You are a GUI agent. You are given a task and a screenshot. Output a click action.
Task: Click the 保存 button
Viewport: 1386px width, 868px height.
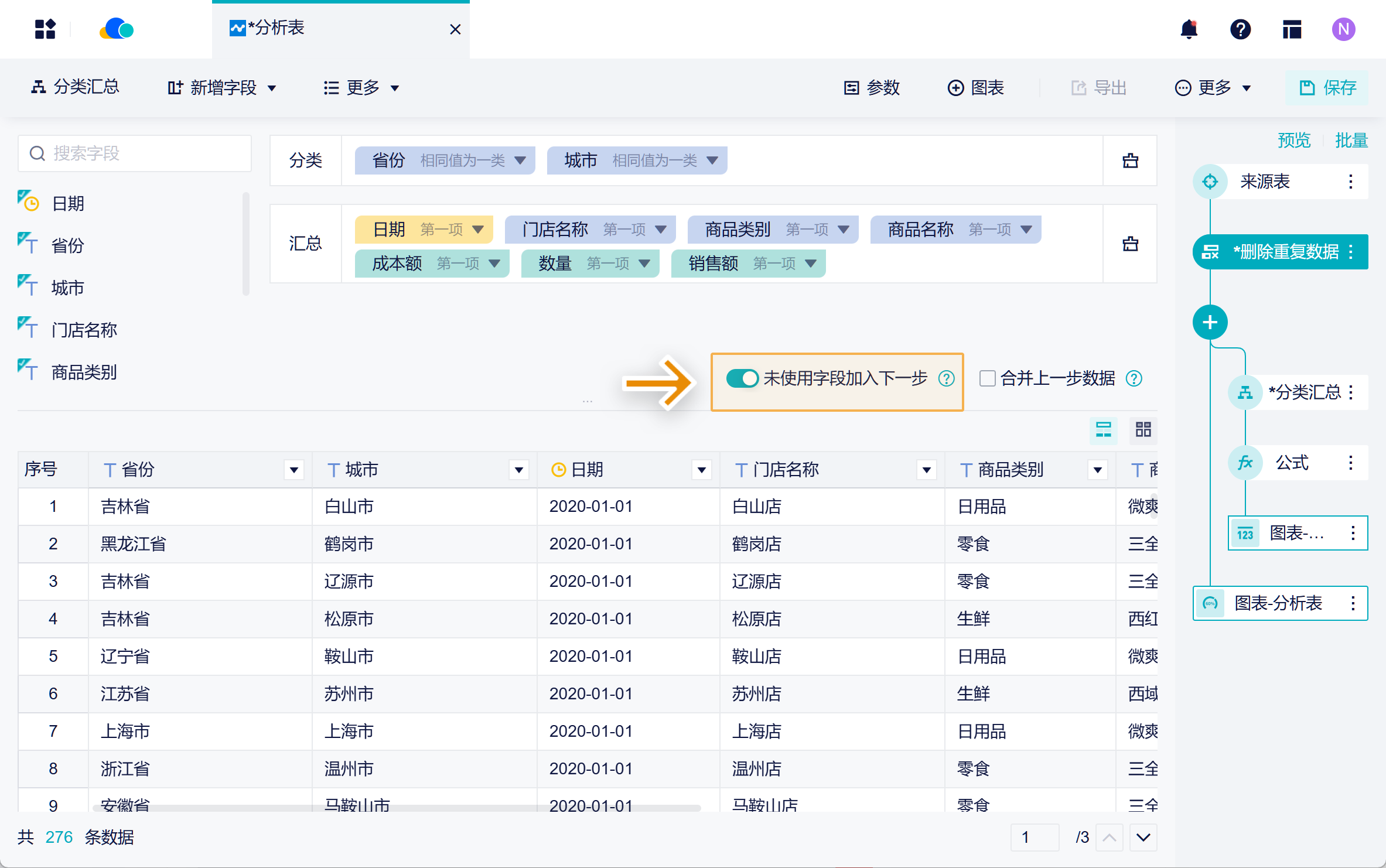coord(1327,88)
